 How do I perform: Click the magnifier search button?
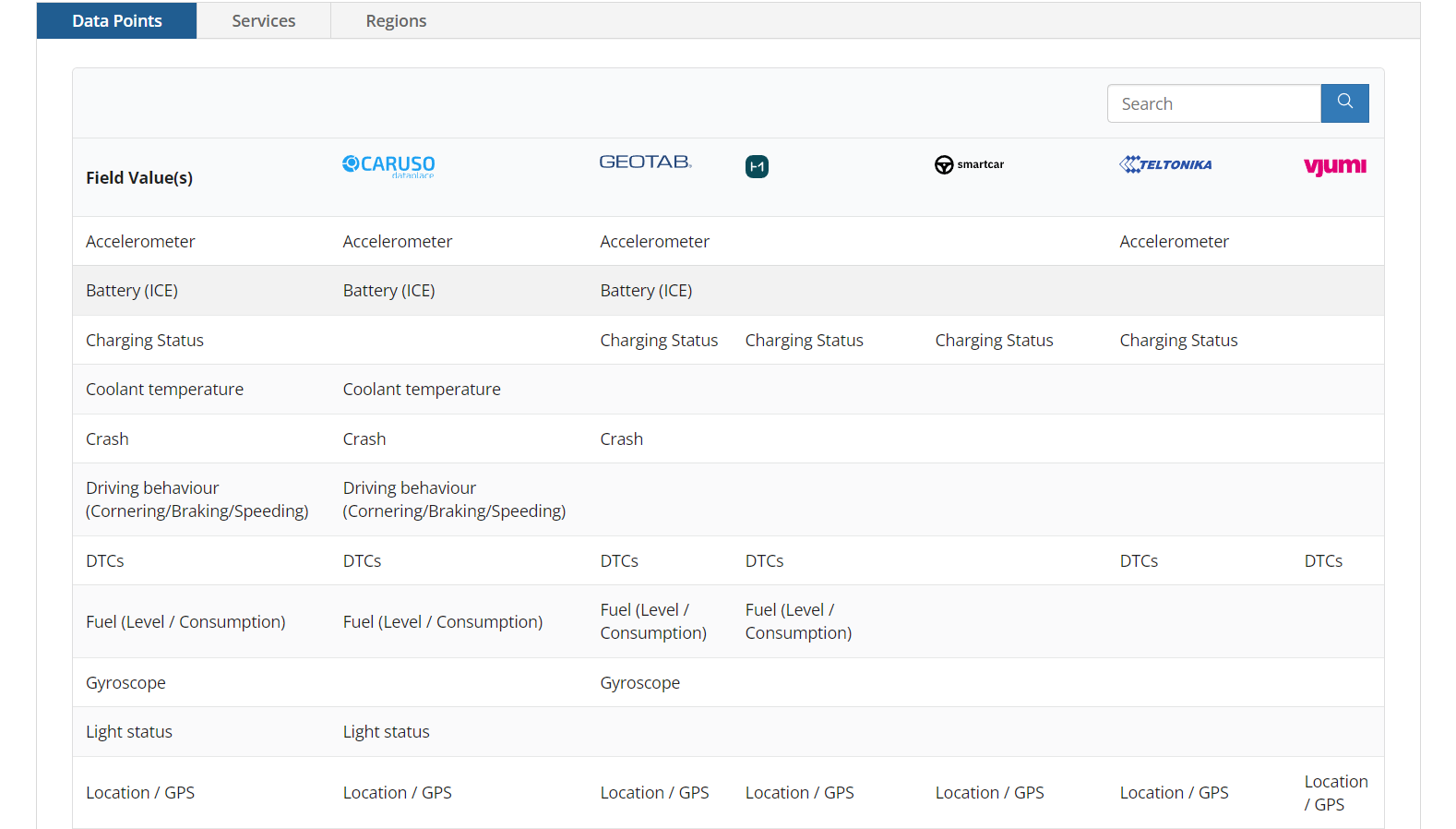tap(1344, 103)
